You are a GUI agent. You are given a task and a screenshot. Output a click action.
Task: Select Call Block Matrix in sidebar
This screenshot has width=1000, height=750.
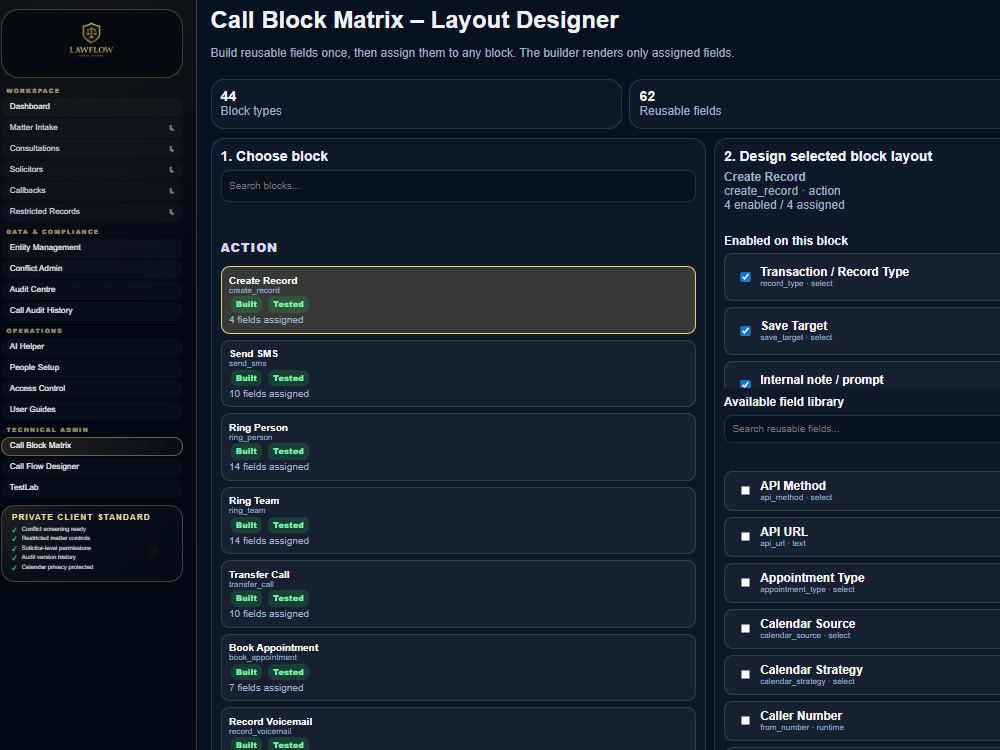coord(92,446)
